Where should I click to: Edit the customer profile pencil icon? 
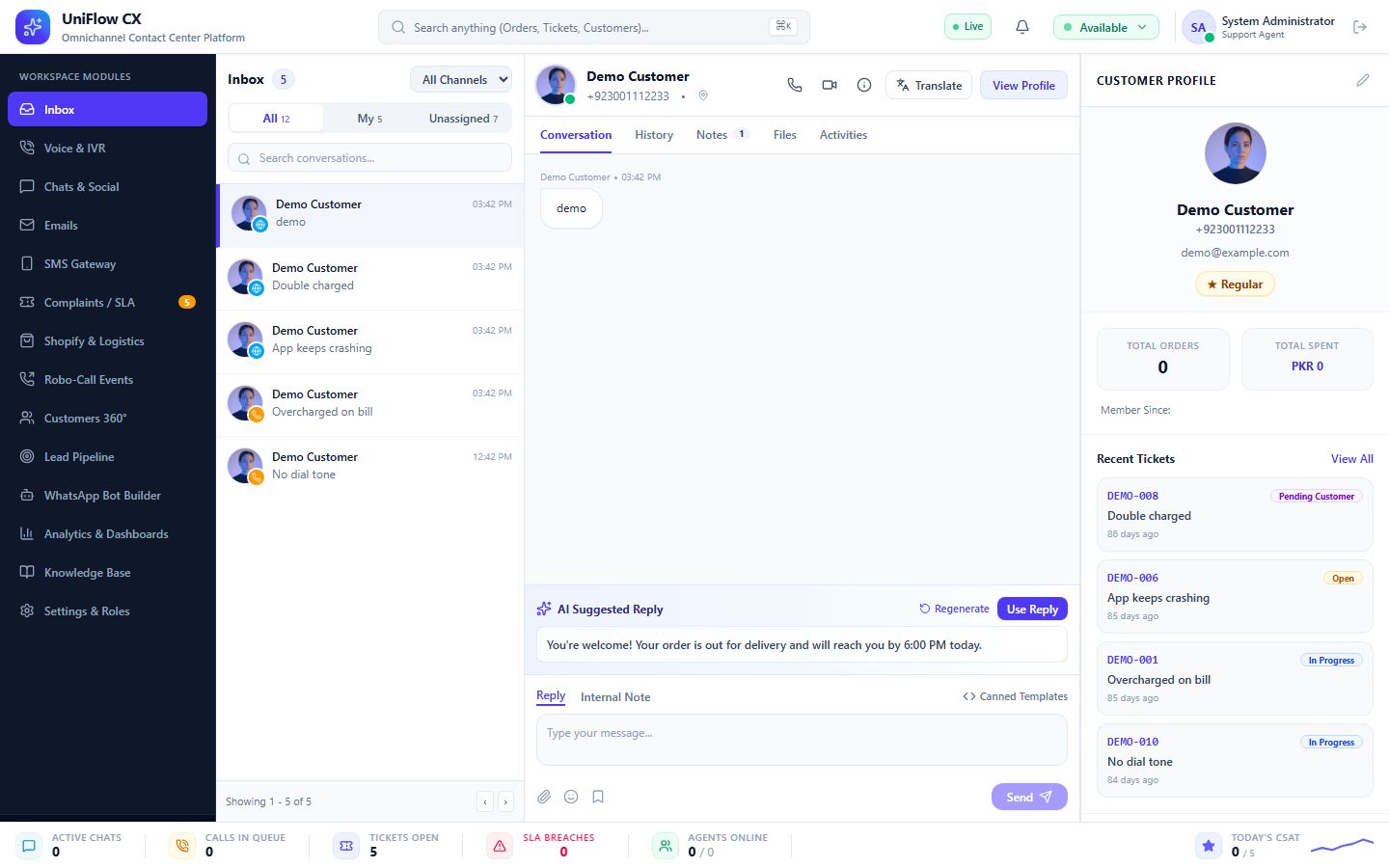tap(1363, 80)
